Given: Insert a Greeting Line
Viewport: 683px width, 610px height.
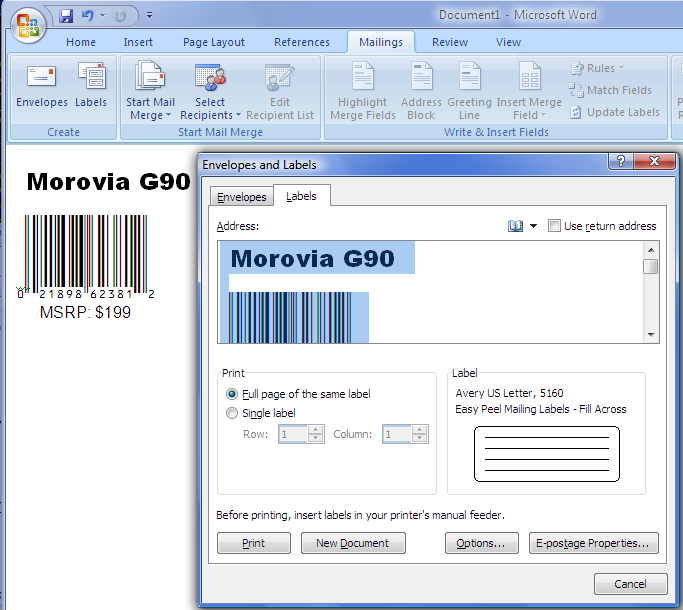Looking at the screenshot, I should [x=469, y=91].
